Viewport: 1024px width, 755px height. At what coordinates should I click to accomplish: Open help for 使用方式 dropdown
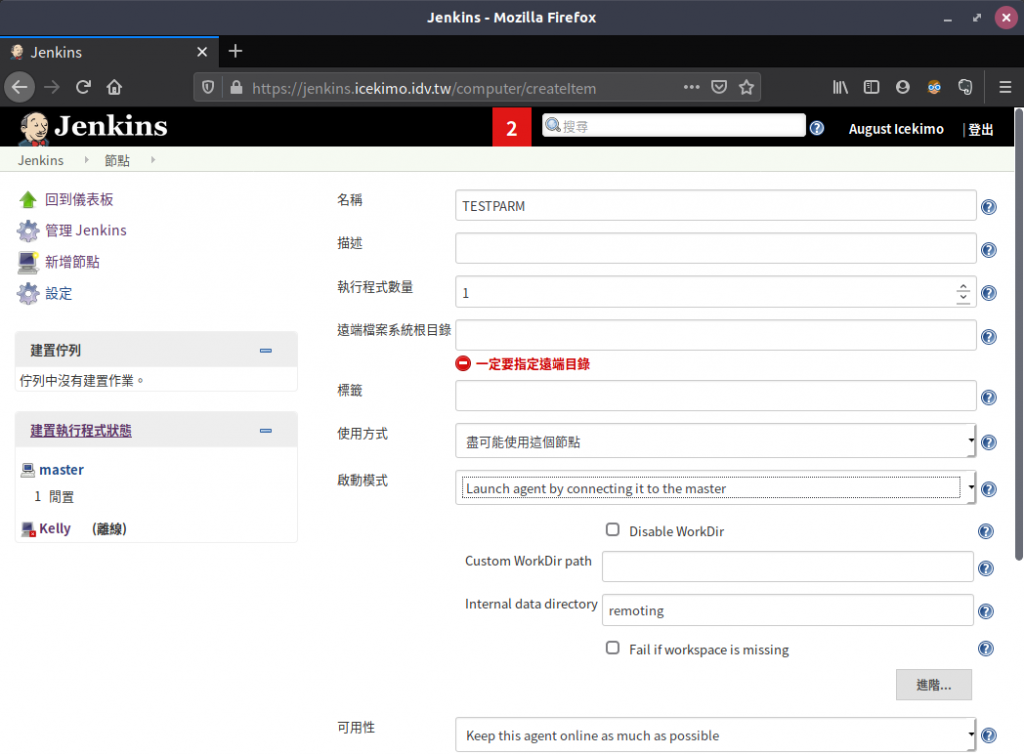(x=989, y=443)
